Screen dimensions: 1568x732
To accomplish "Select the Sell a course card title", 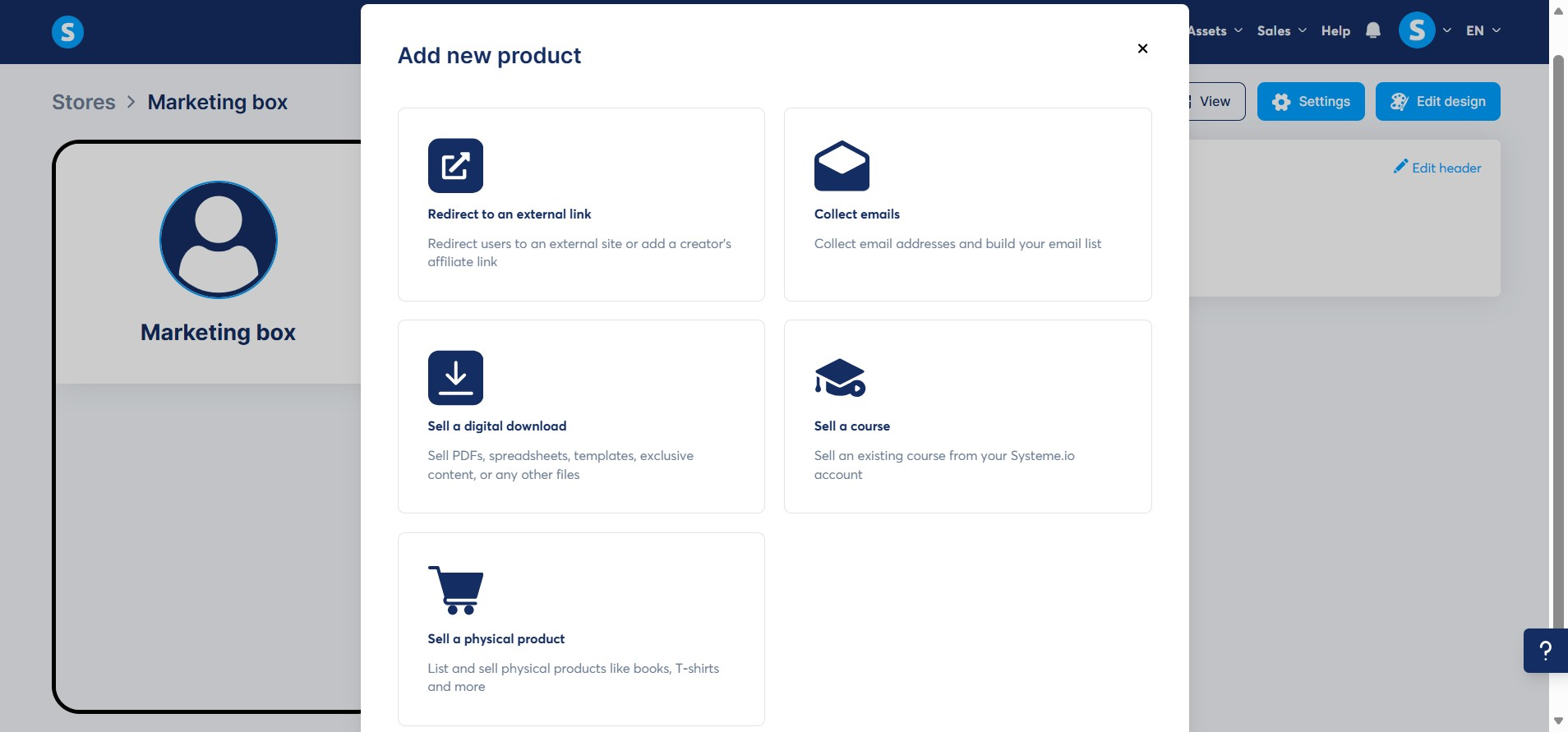I will [852, 426].
